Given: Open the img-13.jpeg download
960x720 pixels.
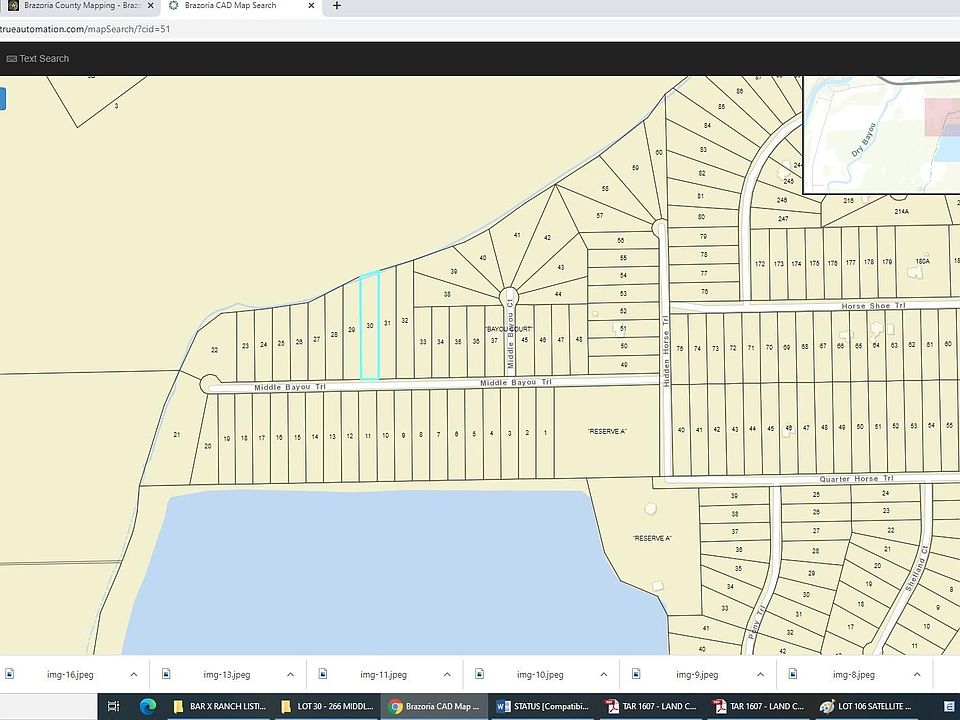Looking at the screenshot, I should pos(227,674).
